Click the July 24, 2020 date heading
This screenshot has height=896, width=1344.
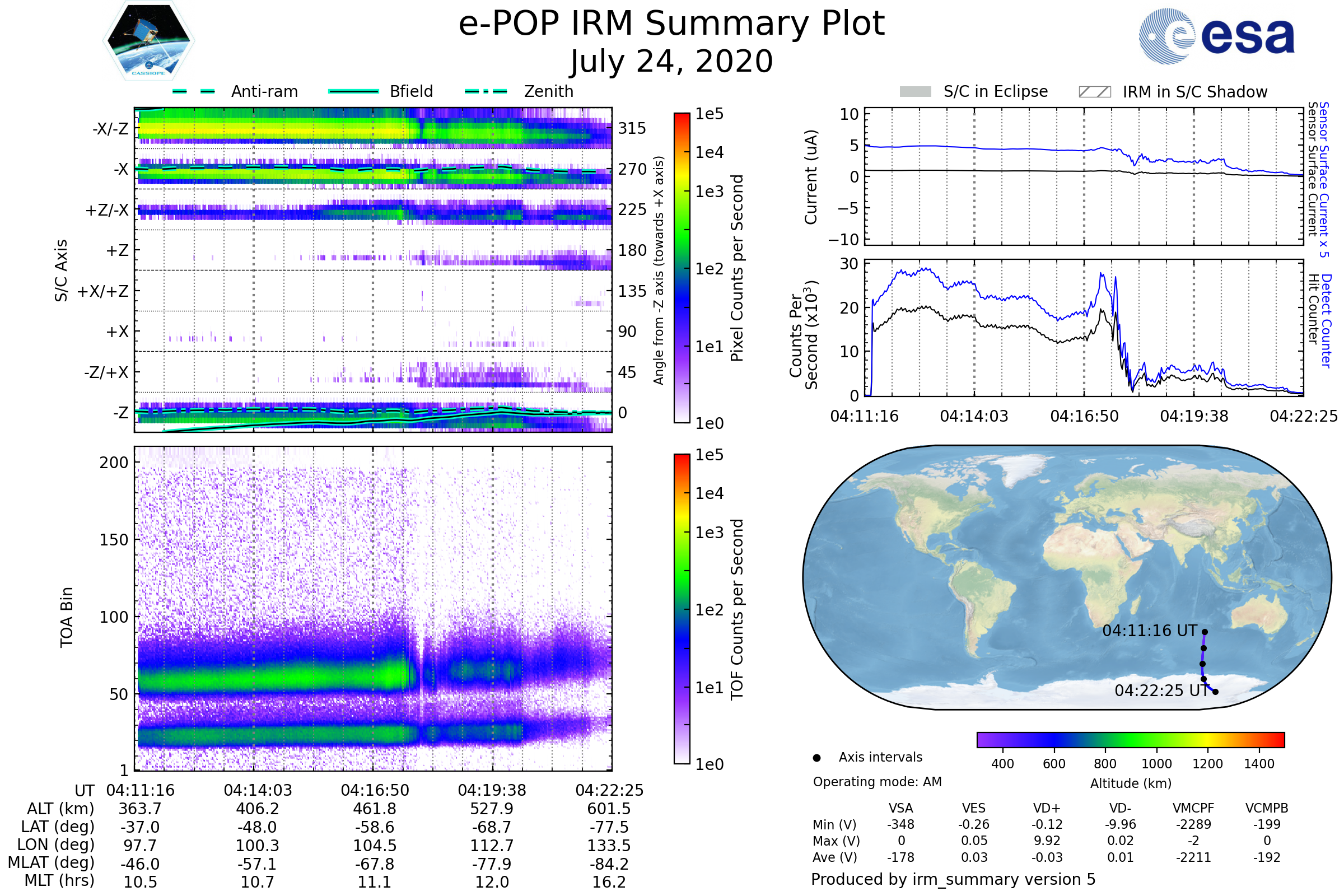[x=671, y=62]
